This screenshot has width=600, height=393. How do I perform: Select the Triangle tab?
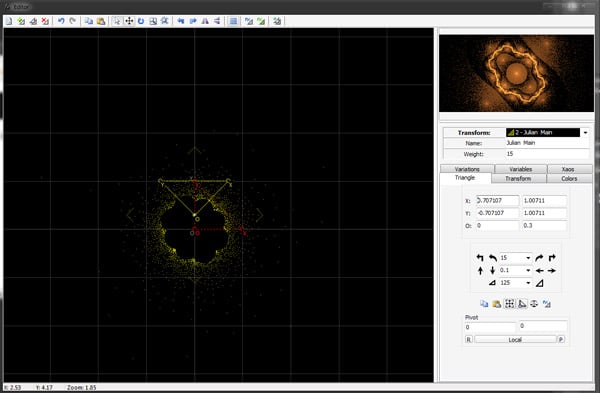[465, 178]
